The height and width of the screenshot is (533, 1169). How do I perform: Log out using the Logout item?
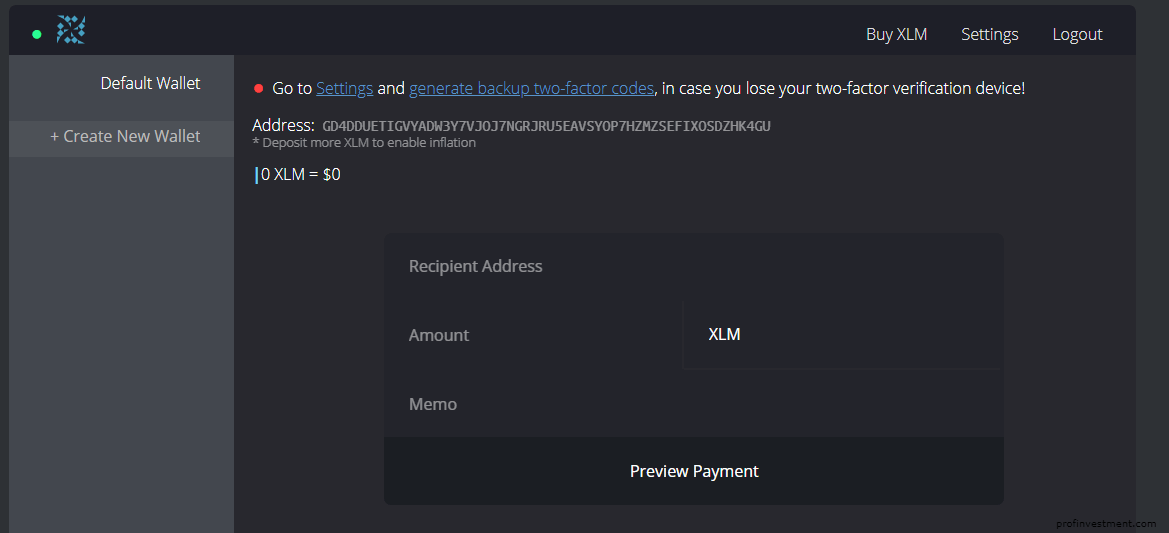pos(1077,34)
